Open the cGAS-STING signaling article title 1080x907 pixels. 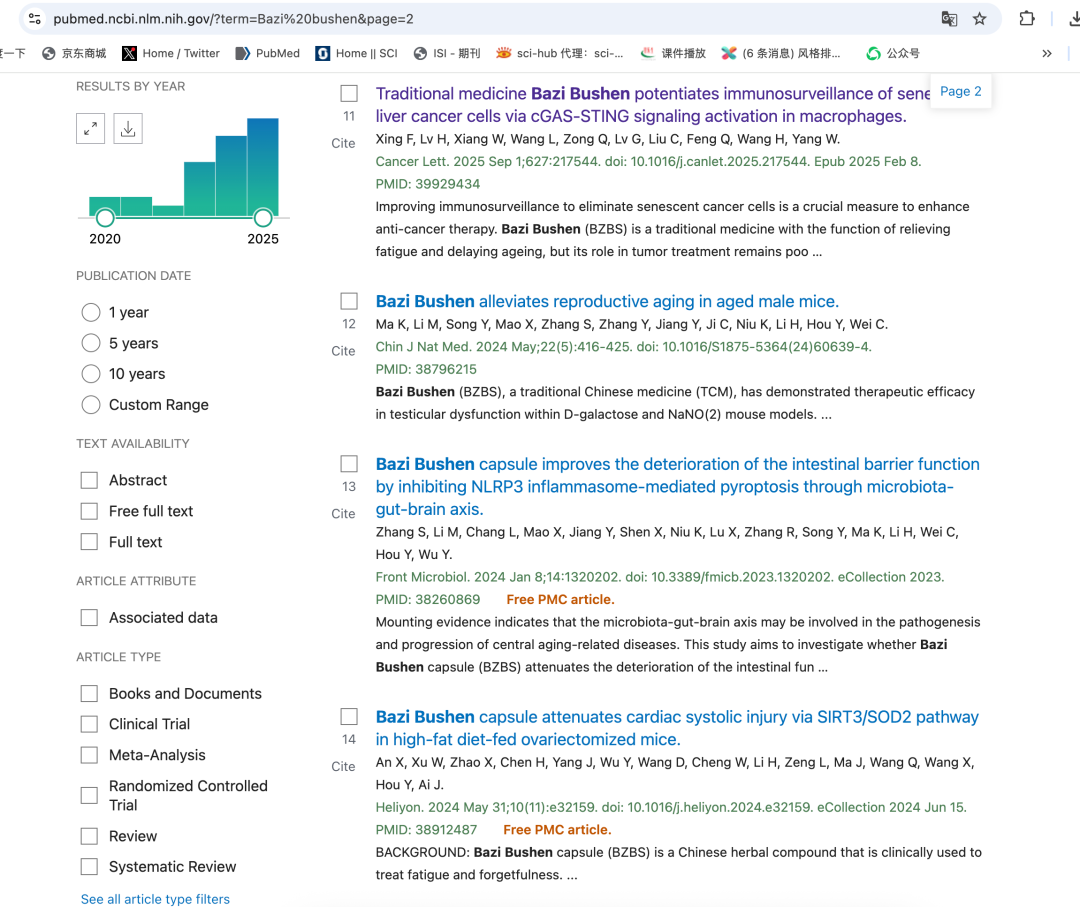[651, 105]
